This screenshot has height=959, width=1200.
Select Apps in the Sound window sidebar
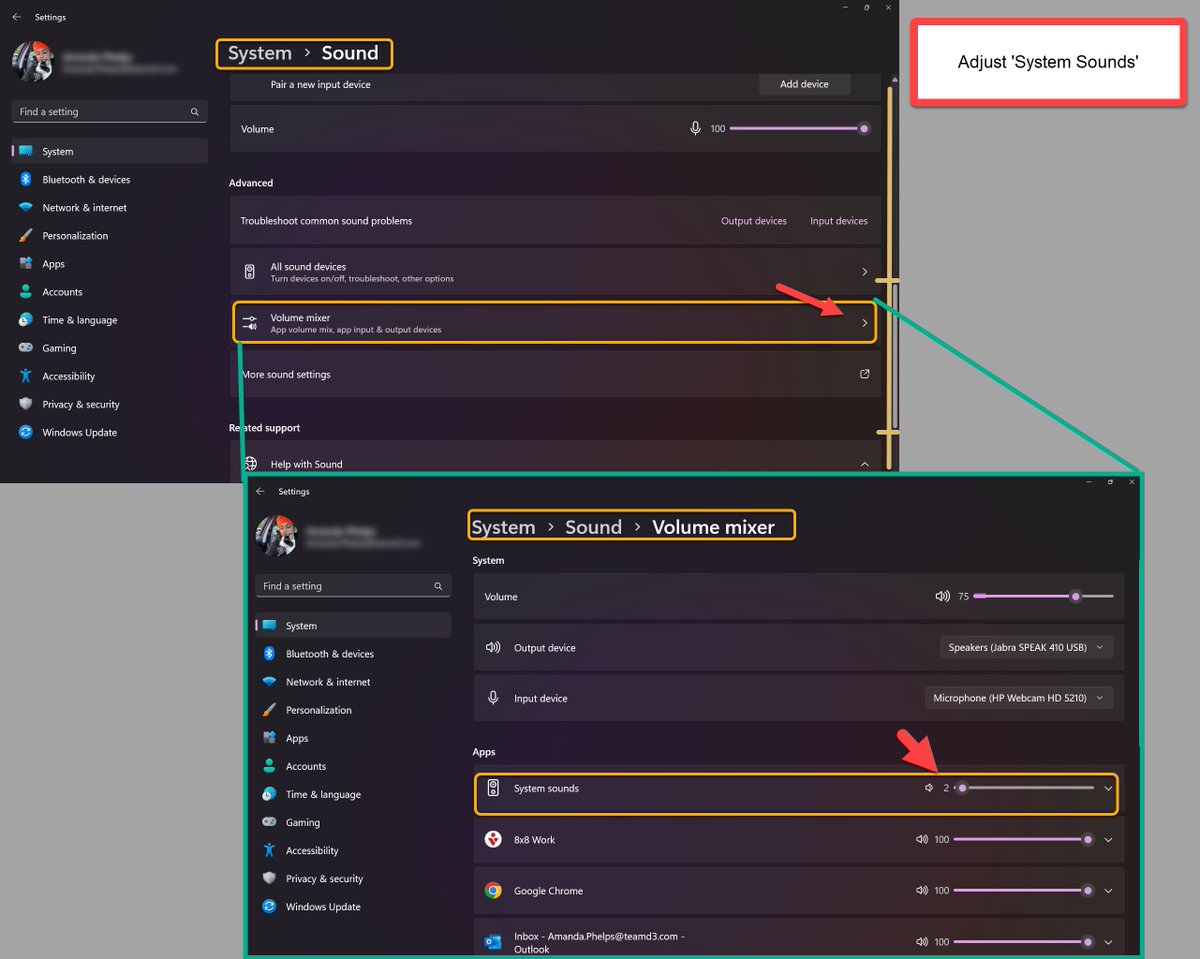[x=110, y=264]
